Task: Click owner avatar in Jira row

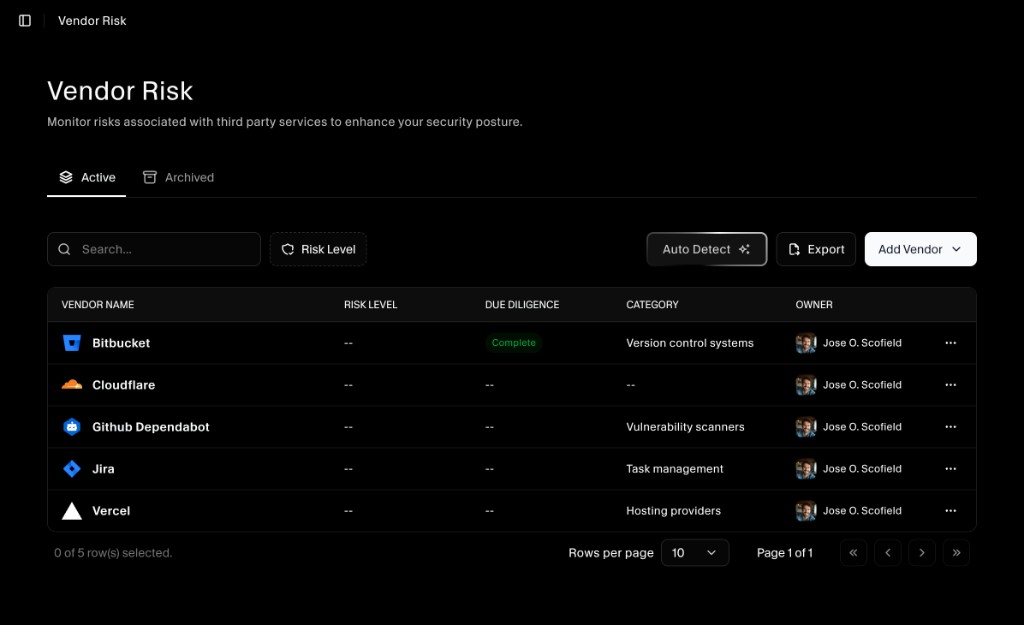Action: point(806,468)
